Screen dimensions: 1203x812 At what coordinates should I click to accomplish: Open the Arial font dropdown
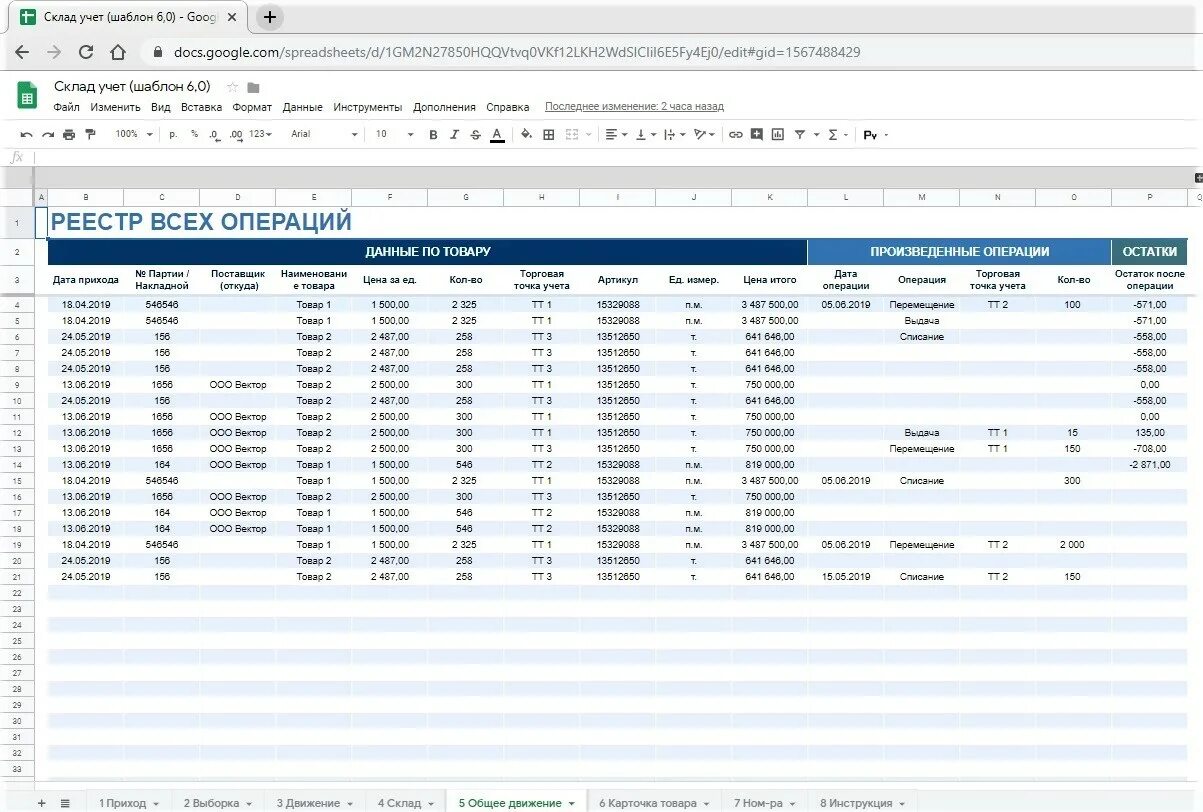pos(324,134)
